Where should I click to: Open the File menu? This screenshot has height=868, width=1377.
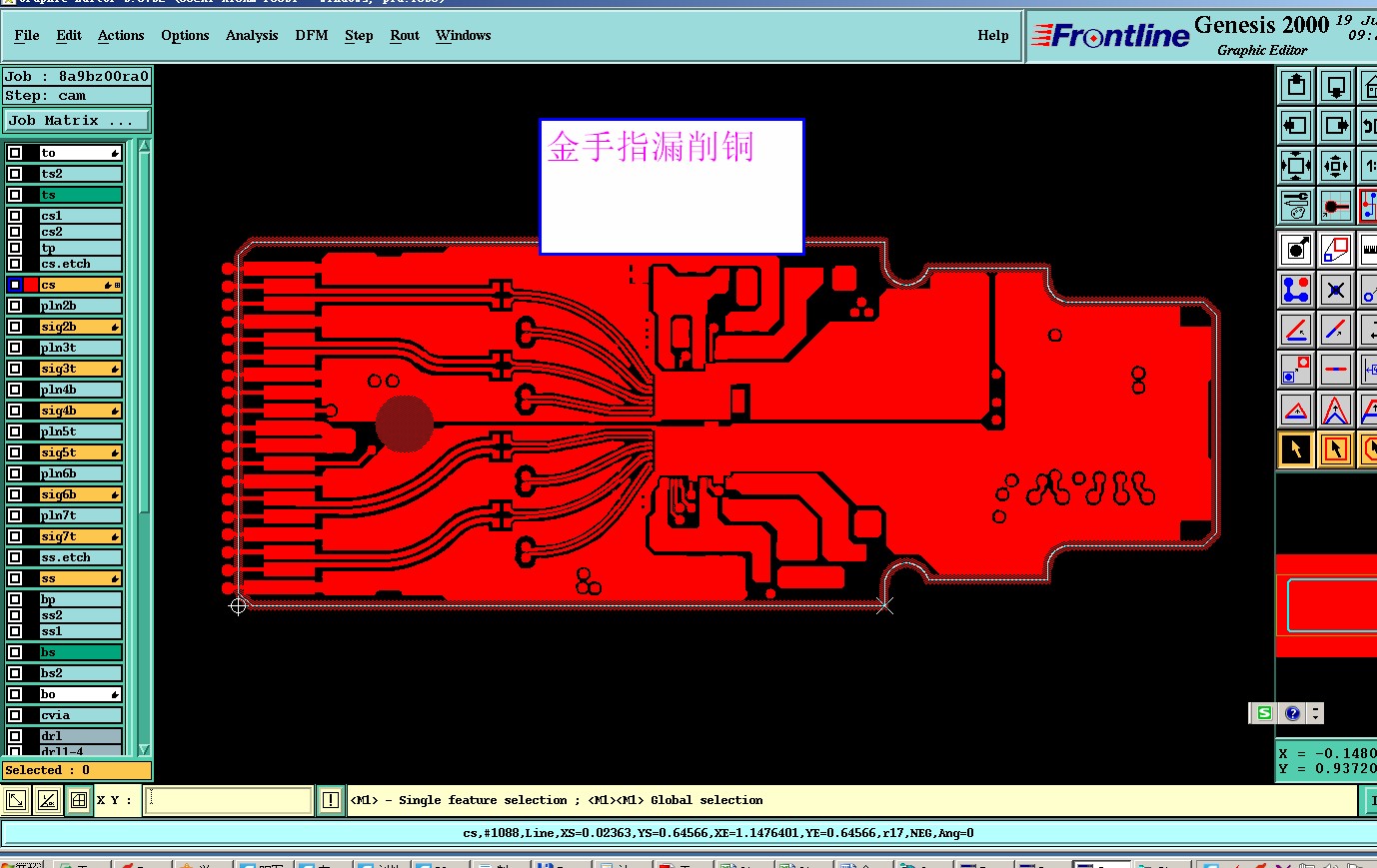coord(27,35)
